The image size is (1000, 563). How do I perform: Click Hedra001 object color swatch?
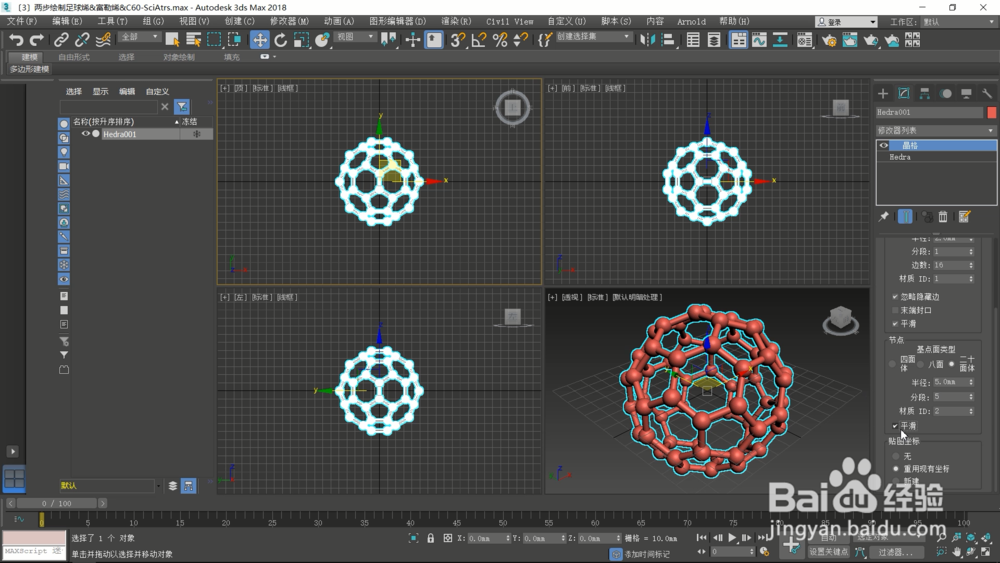(992, 112)
